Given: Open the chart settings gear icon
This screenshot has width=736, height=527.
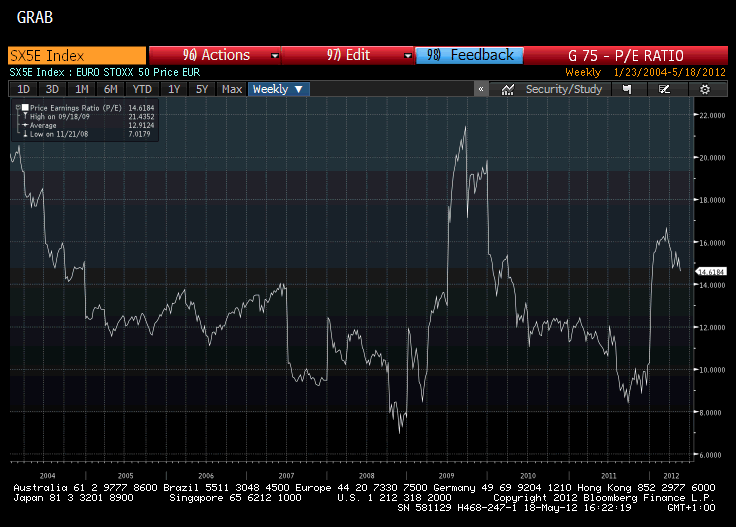Looking at the screenshot, I should 705,89.
